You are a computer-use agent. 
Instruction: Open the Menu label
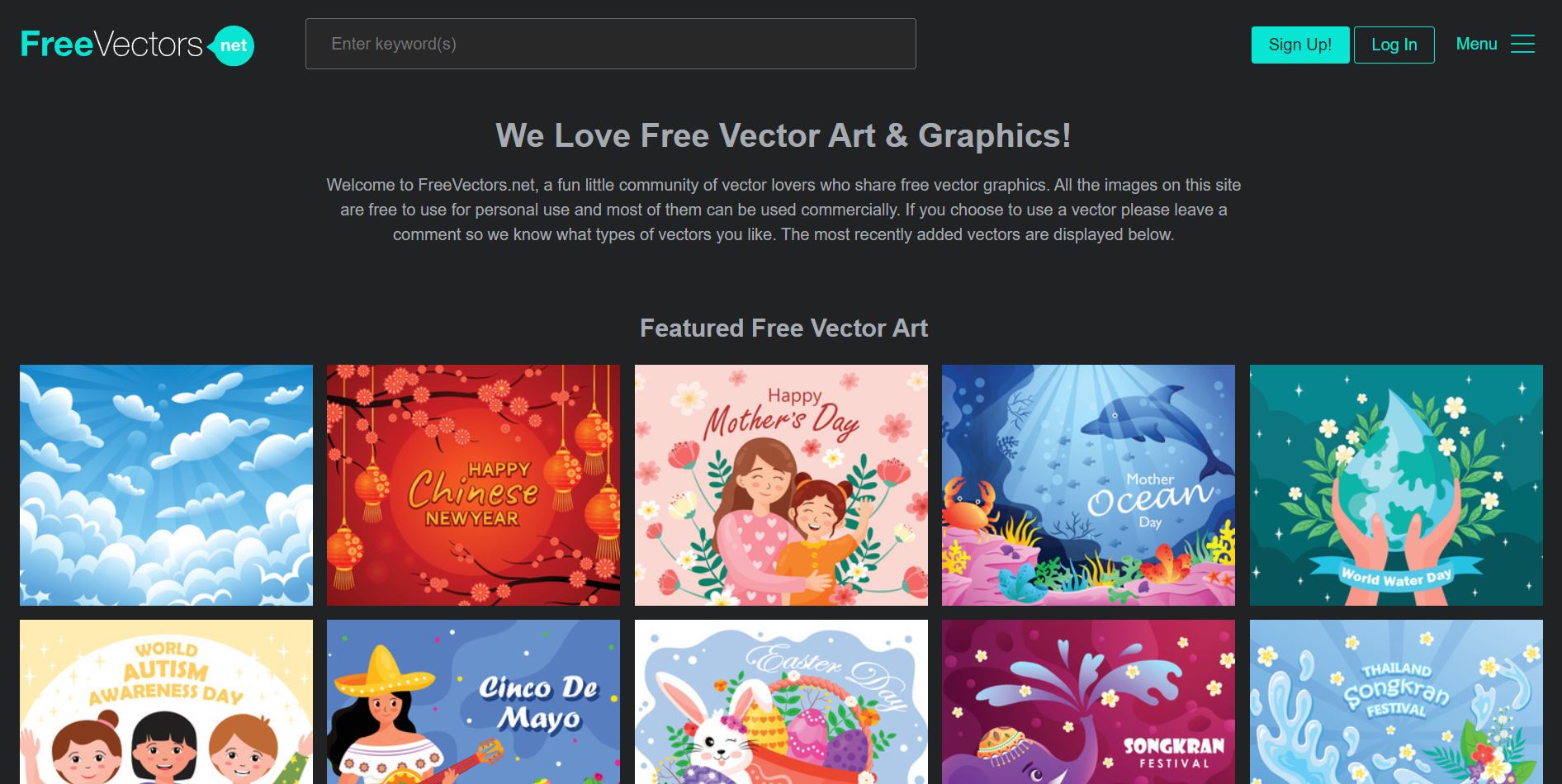click(x=1476, y=44)
